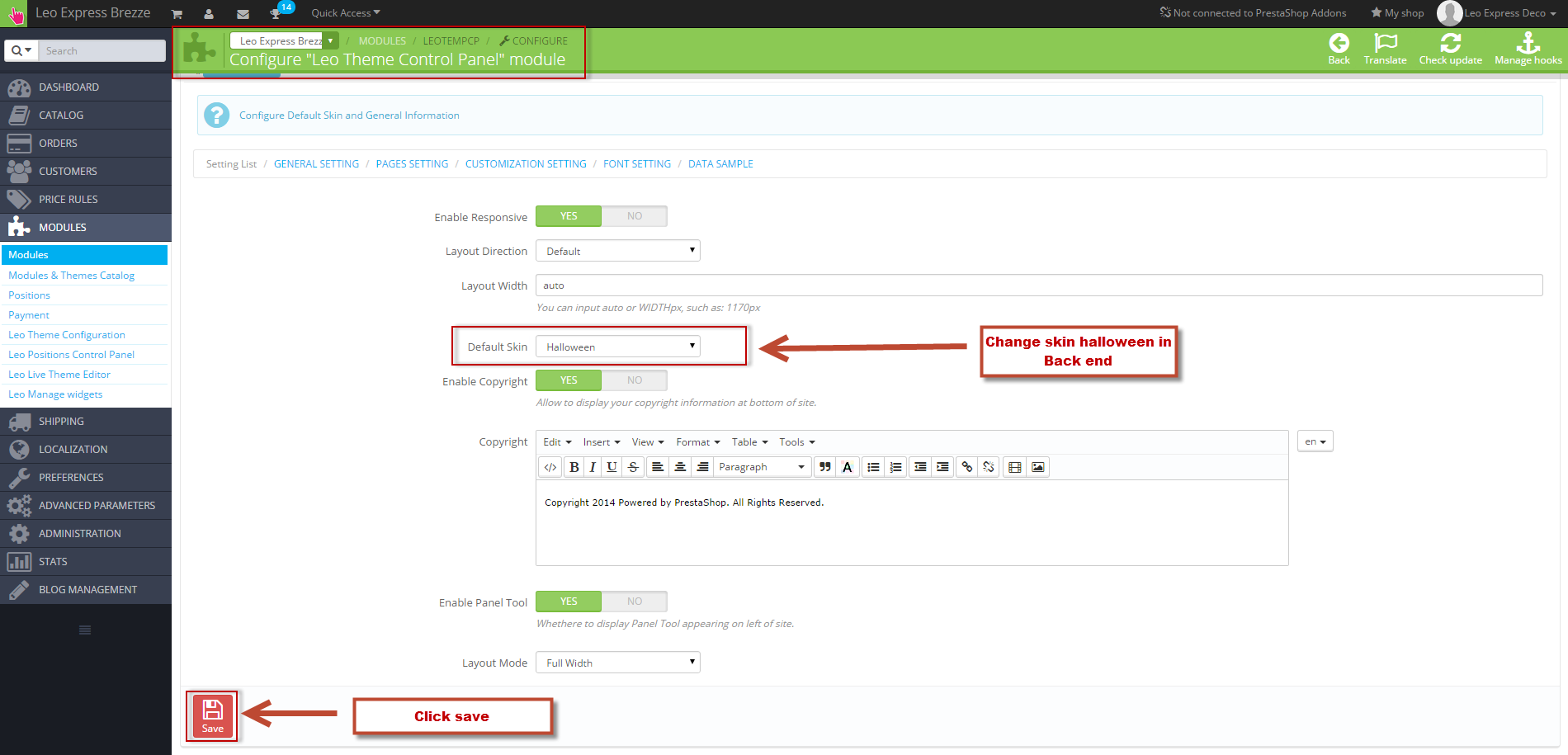
Task: Insert video media in editor
Action: [1015, 467]
